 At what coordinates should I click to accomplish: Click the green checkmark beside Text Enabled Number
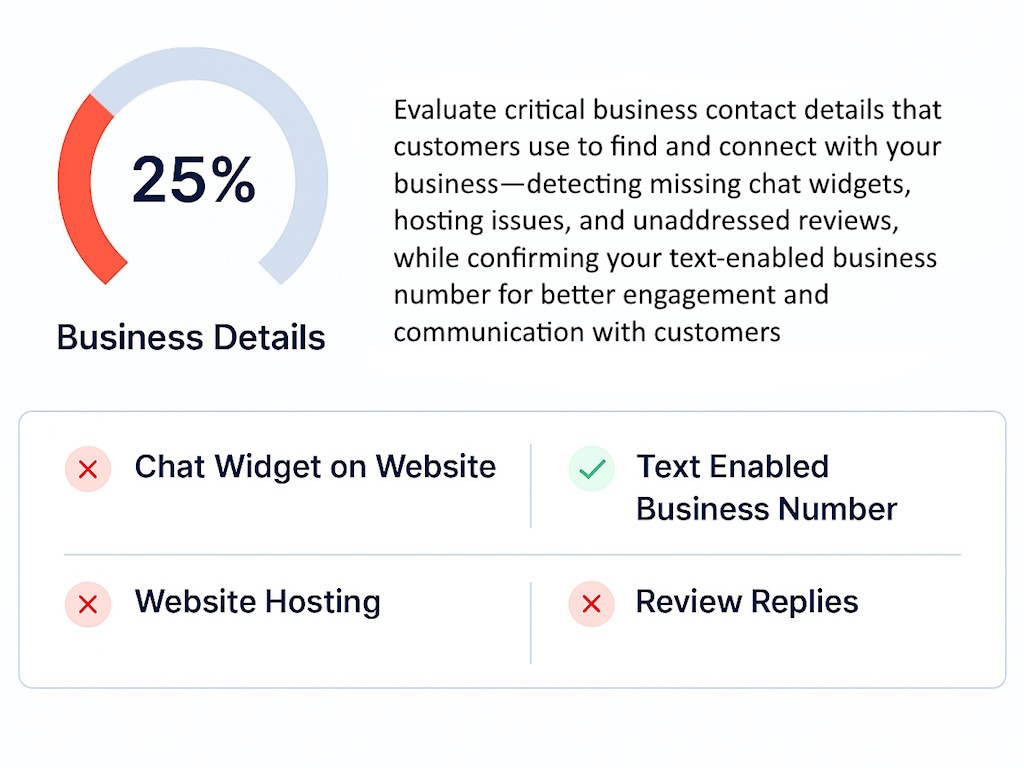(591, 469)
